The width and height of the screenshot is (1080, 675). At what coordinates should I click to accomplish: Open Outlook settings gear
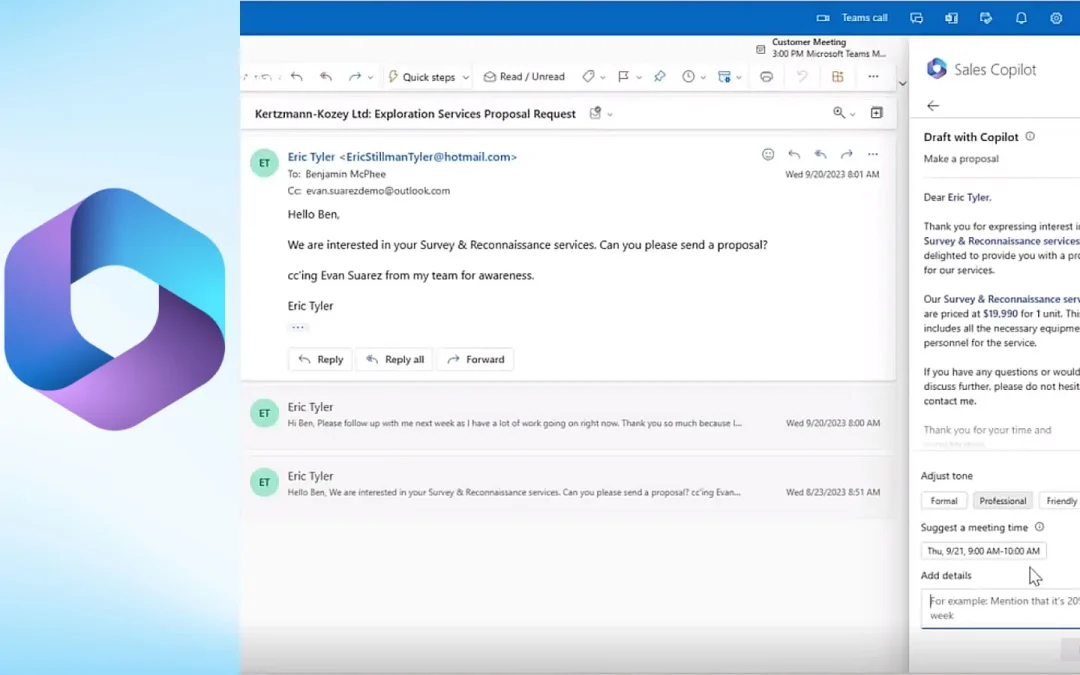(1056, 18)
